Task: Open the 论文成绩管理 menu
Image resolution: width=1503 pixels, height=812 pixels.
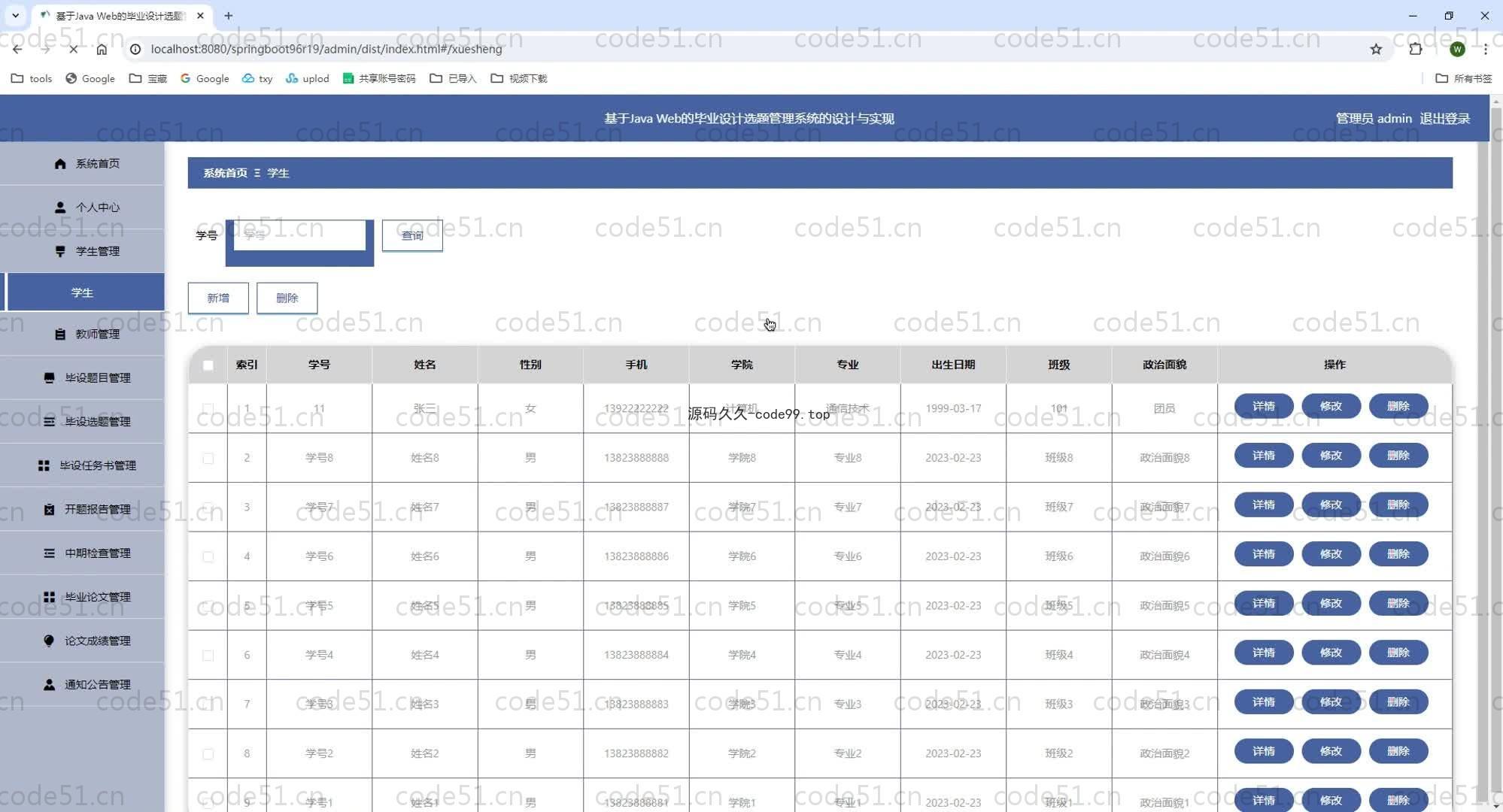Action: click(x=82, y=641)
